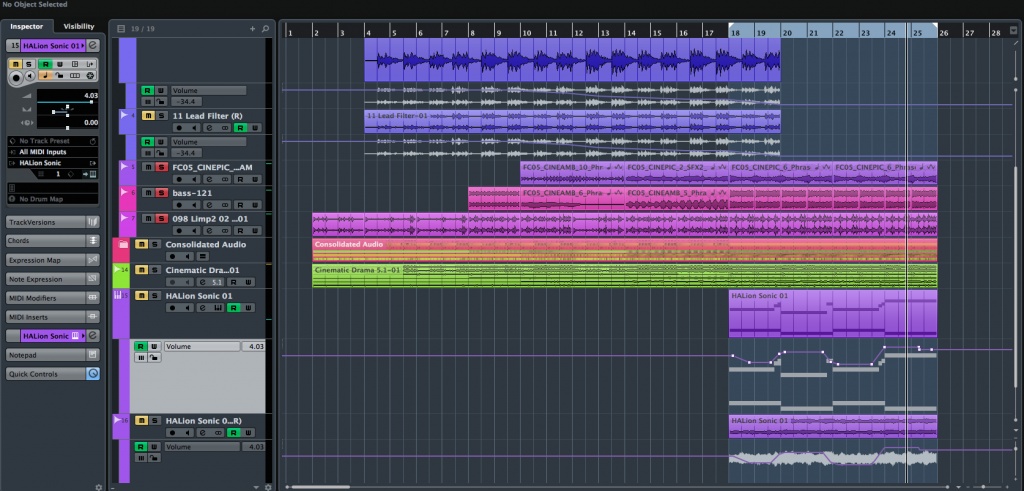Viewport: 1024px width, 491px height.
Task: Toggle read automation on 11 Lead Filter track
Action: click(239, 128)
